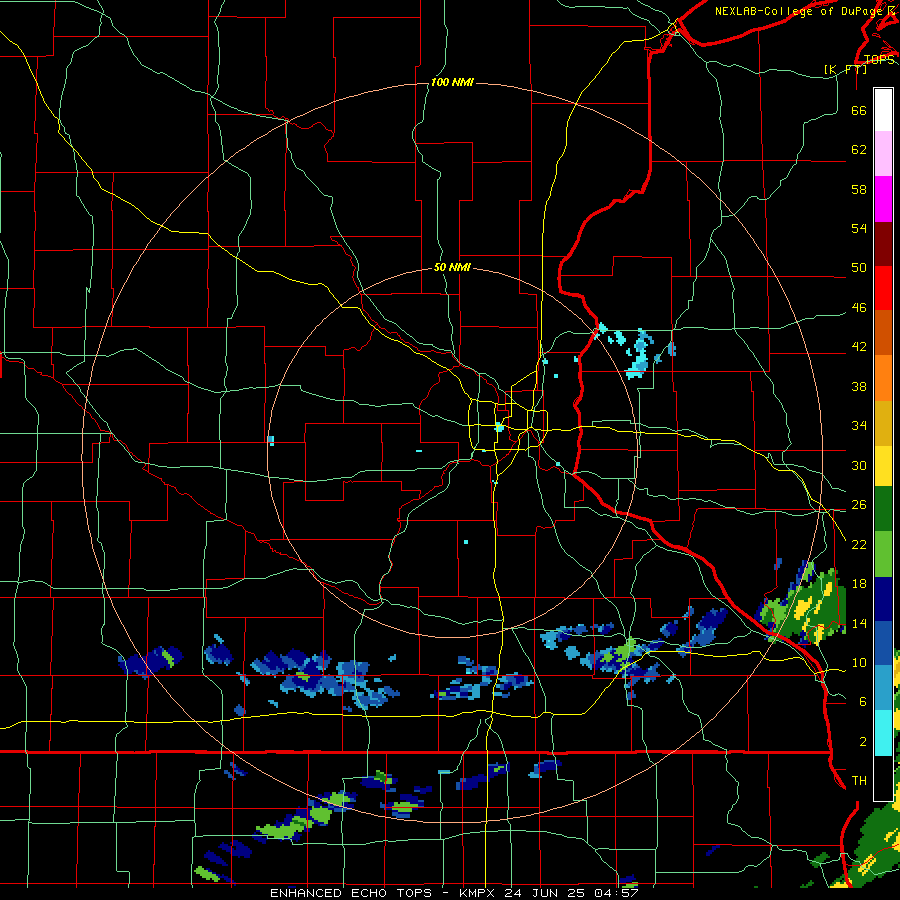The image size is (900, 900).
Task: Click the "KMPX" radar site identifier
Action: pos(476,893)
